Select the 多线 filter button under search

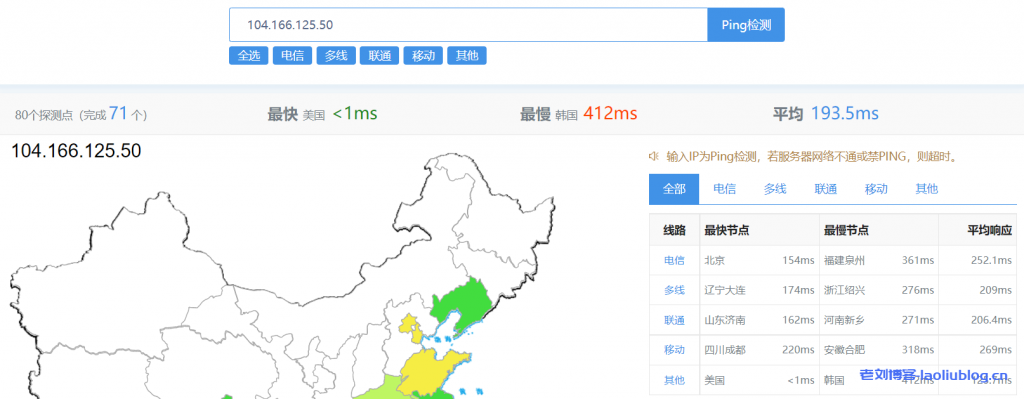[336, 56]
